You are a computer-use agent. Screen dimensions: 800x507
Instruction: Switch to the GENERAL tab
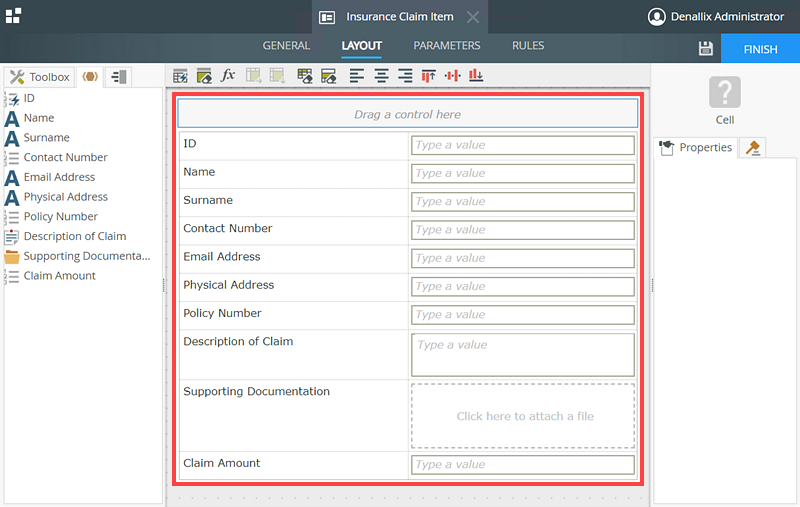tap(286, 46)
